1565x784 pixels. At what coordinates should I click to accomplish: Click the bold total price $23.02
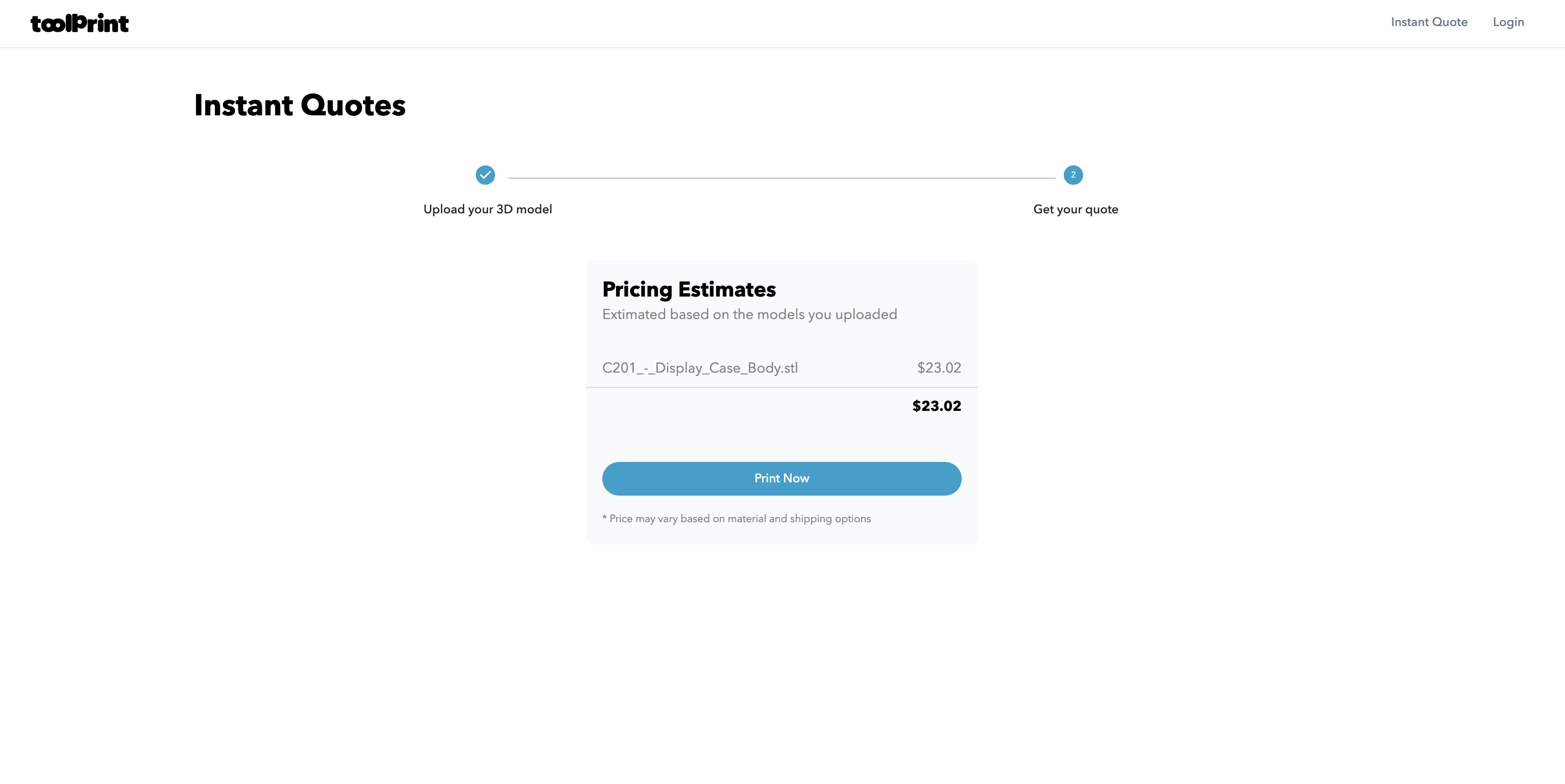[936, 406]
